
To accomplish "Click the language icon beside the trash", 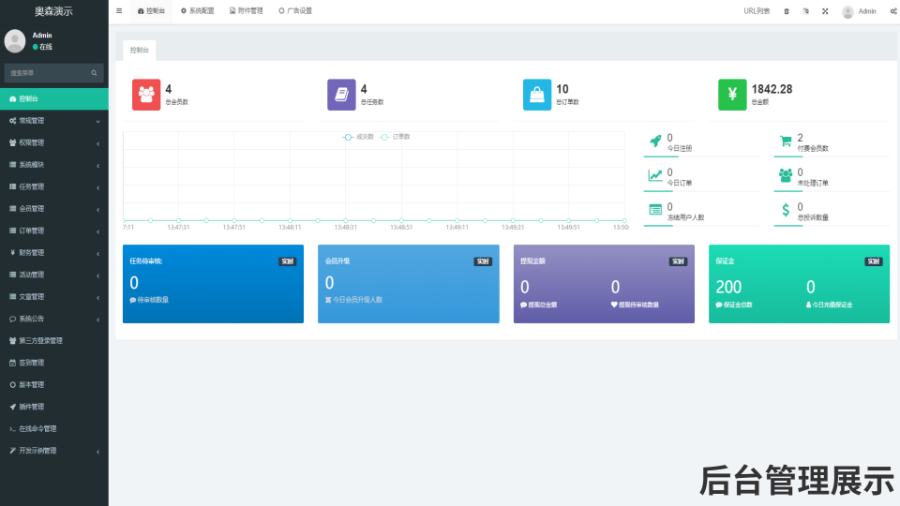I will click(806, 11).
